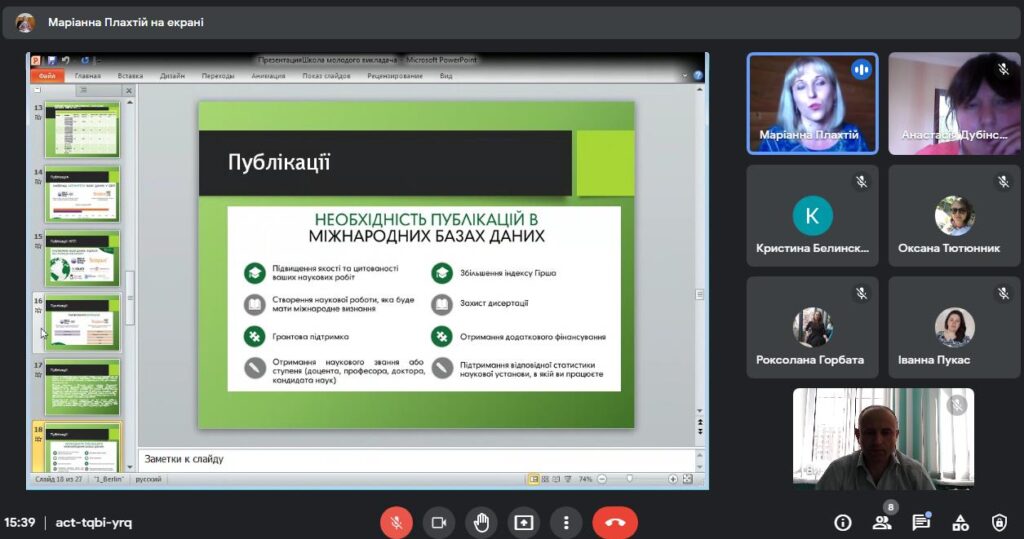Image resolution: width=1024 pixels, height=539 pixels.
Task: Open the chat messages panel
Action: click(920, 522)
